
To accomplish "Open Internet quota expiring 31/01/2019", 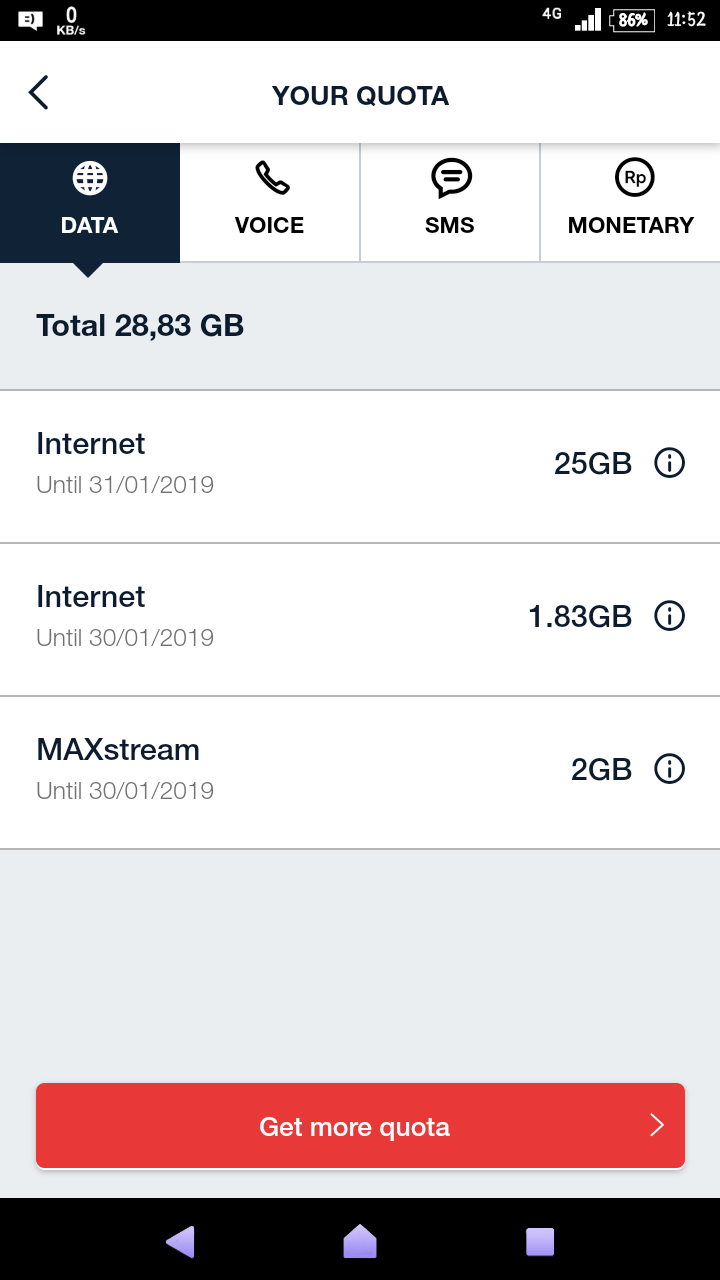I will (x=300, y=464).
